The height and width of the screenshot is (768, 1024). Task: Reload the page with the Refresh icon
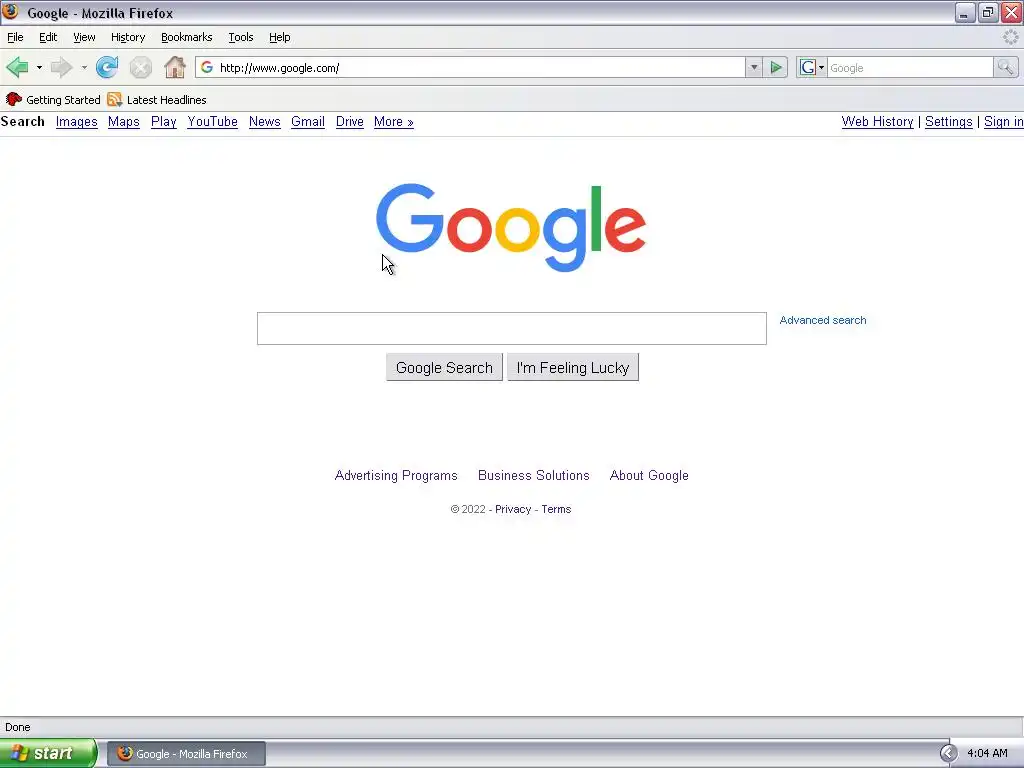click(x=107, y=67)
